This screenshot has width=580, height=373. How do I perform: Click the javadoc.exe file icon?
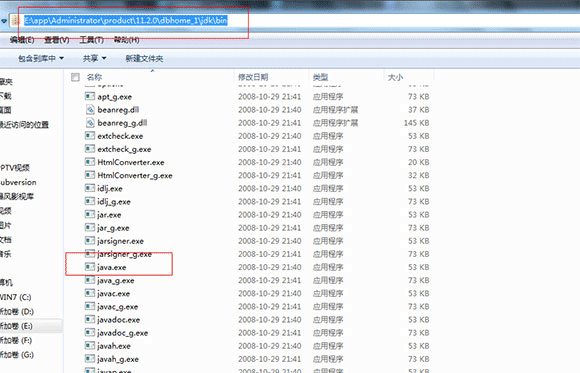(90, 320)
